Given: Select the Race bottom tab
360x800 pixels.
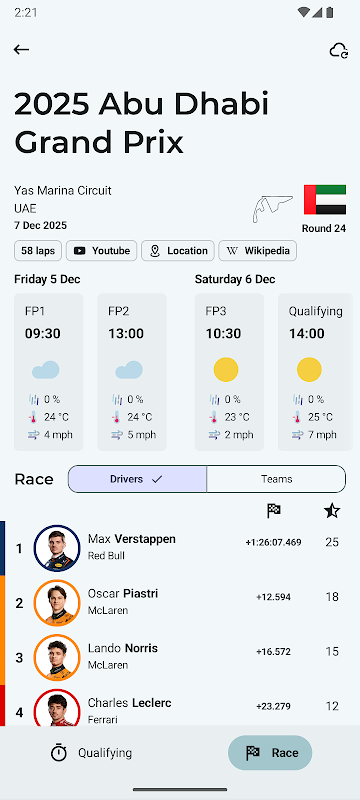Looking at the screenshot, I should pos(270,753).
